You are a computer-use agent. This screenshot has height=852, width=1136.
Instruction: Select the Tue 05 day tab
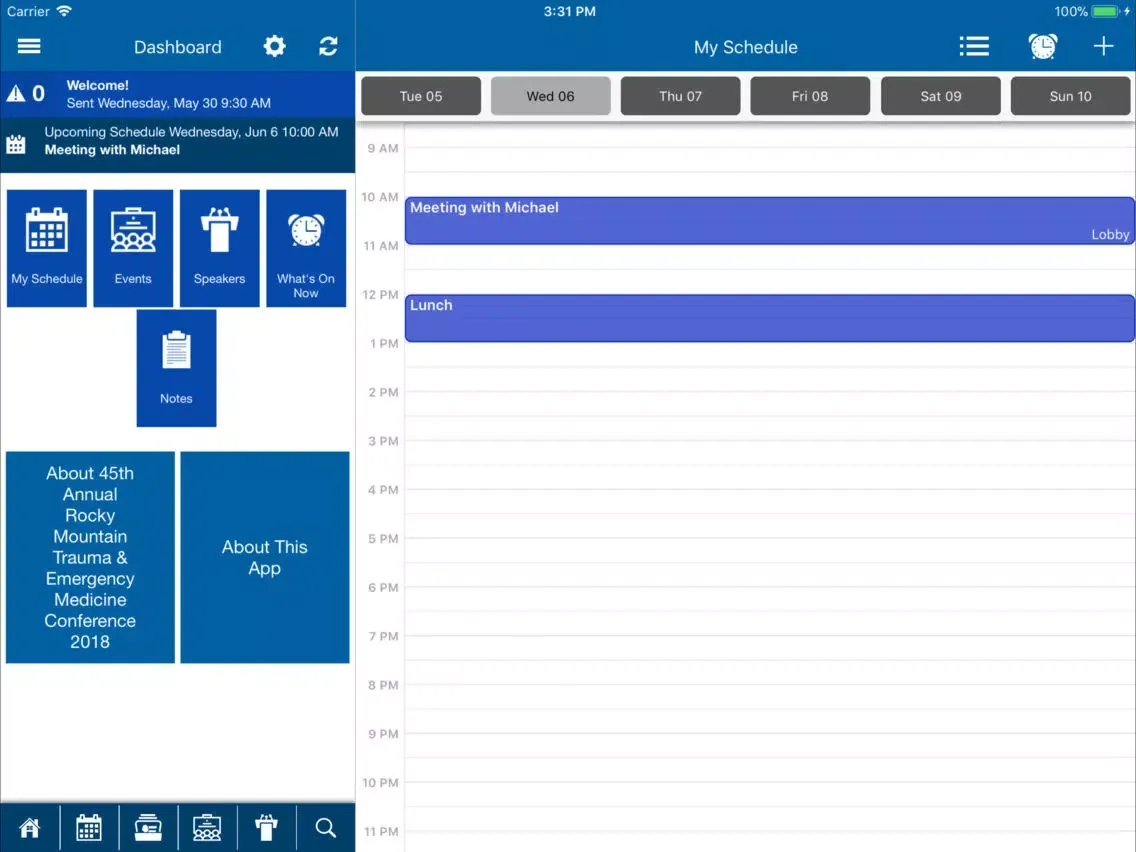[x=421, y=96]
